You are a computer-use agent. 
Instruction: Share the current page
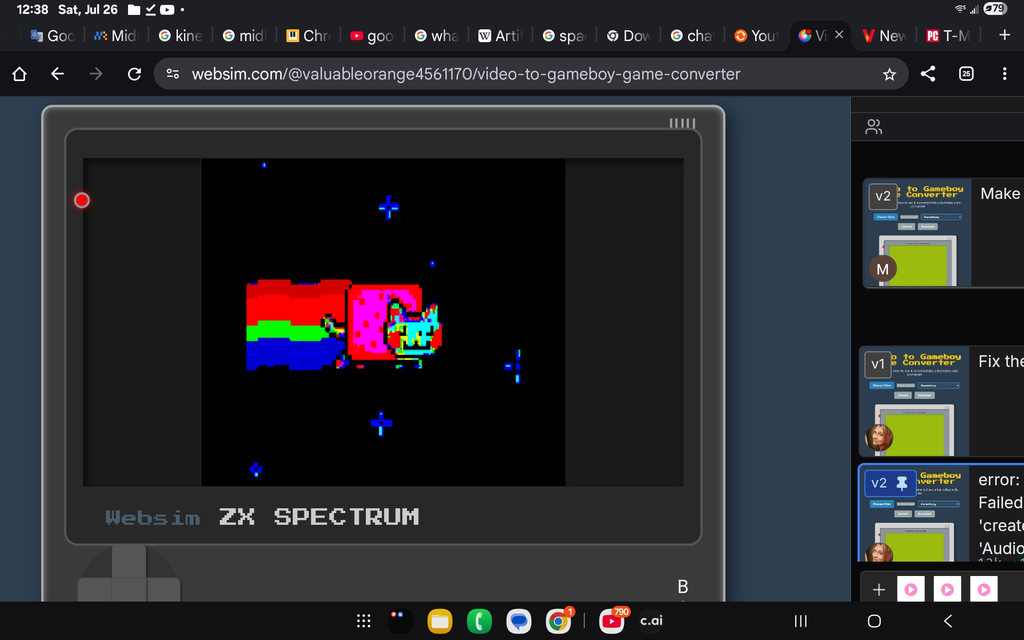(x=928, y=74)
